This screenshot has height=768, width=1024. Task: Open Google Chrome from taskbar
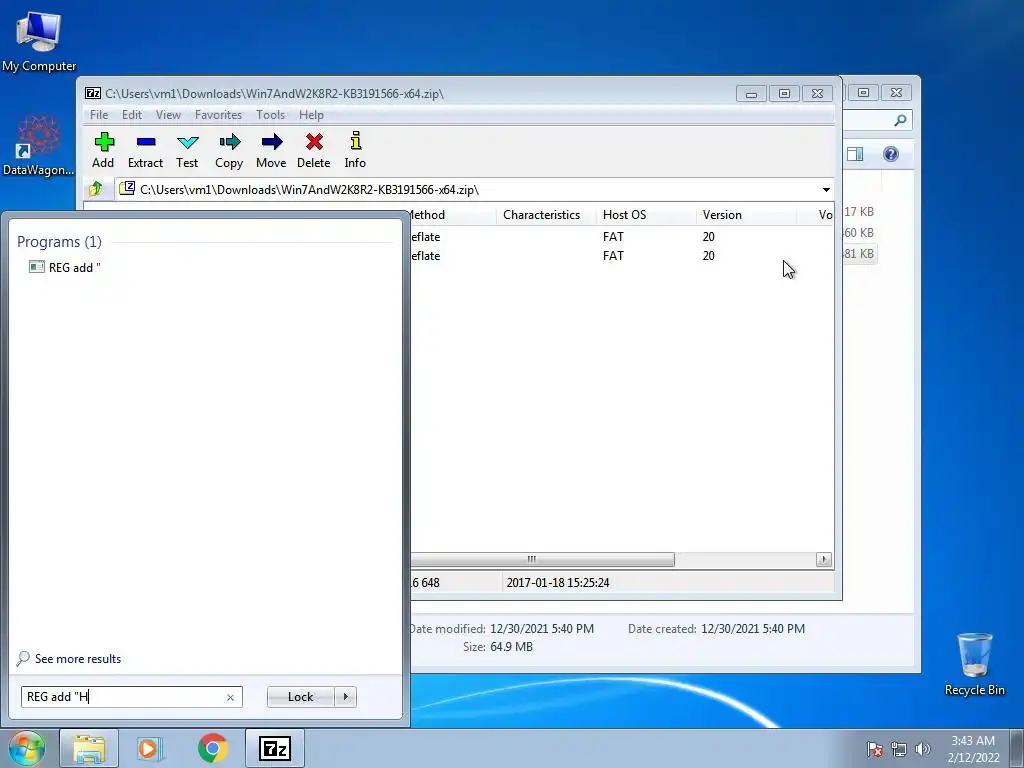coord(212,748)
